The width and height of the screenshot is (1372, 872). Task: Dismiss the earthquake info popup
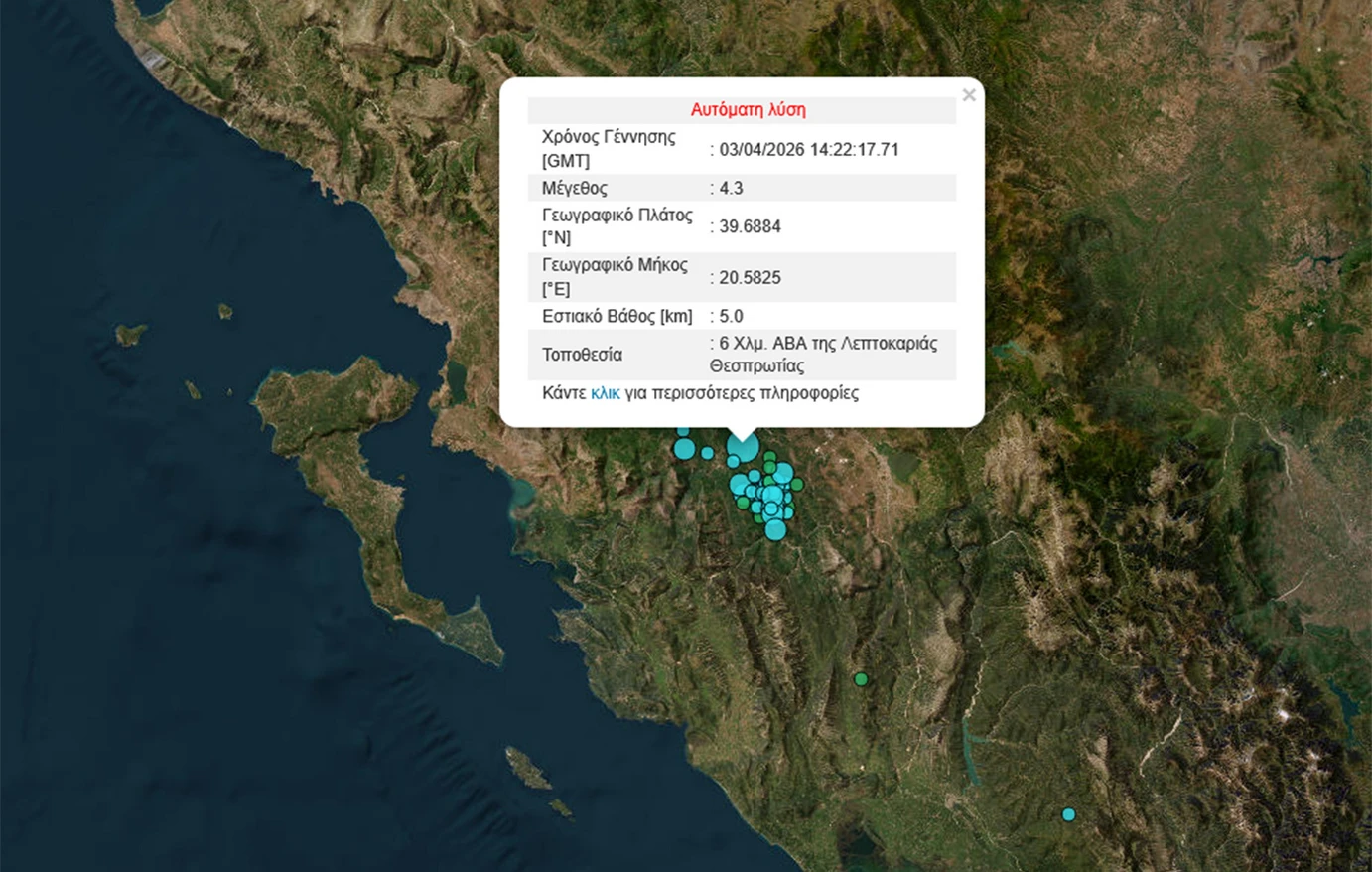[x=968, y=94]
